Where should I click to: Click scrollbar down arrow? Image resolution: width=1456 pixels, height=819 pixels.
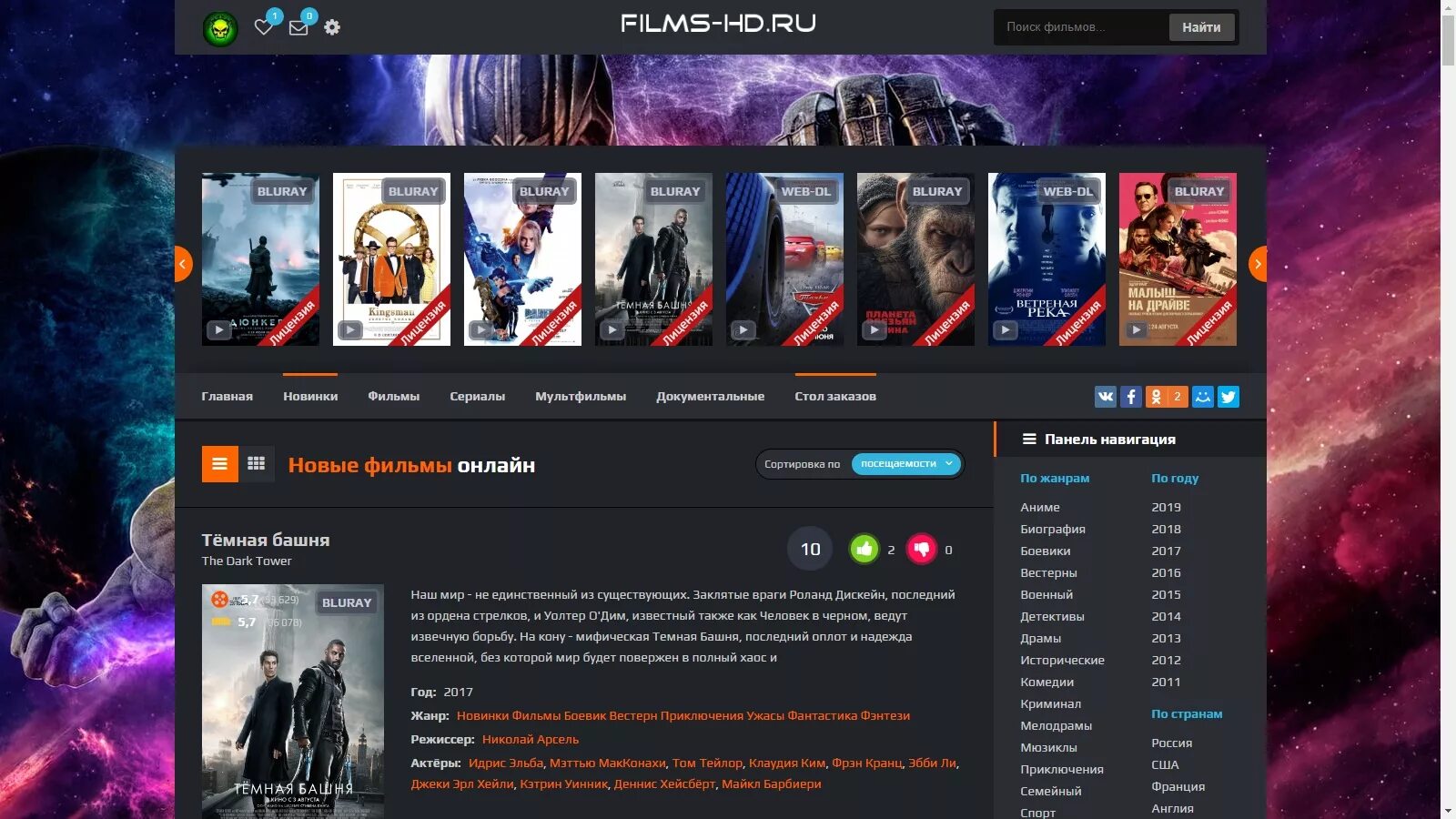[x=1448, y=811]
